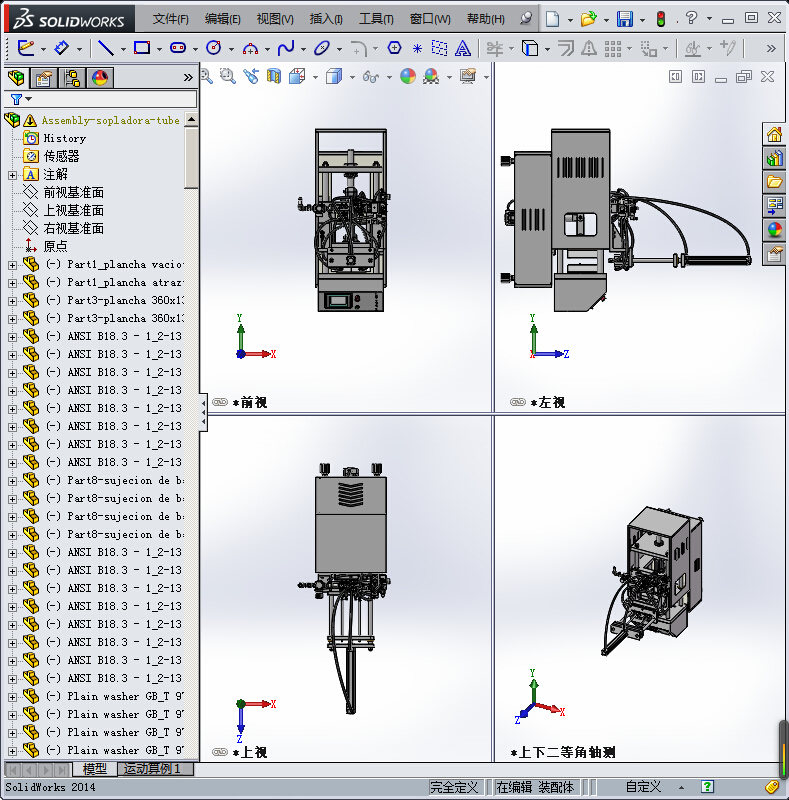Viewport: 789px width, 800px height.
Task: Click the traffic light Rebuild icon
Action: tap(660, 19)
